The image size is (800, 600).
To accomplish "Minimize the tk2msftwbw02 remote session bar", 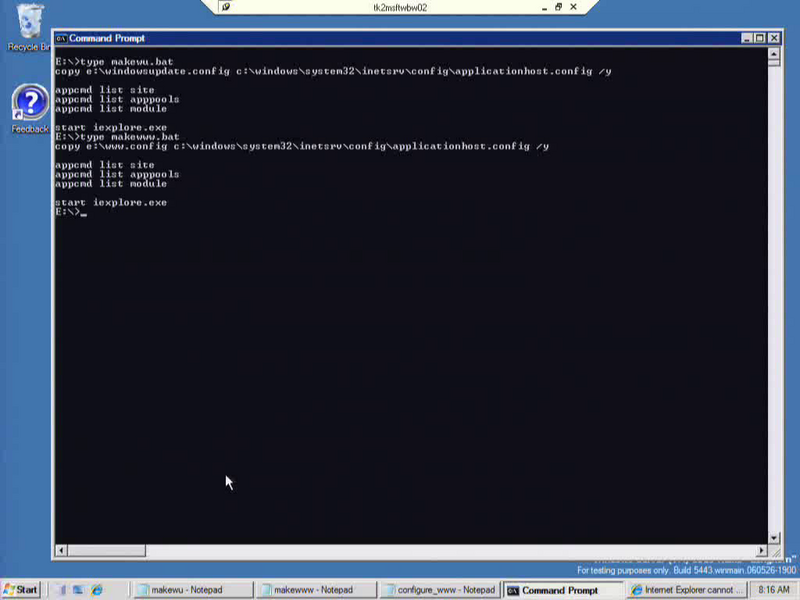I will pyautogui.click(x=544, y=8).
